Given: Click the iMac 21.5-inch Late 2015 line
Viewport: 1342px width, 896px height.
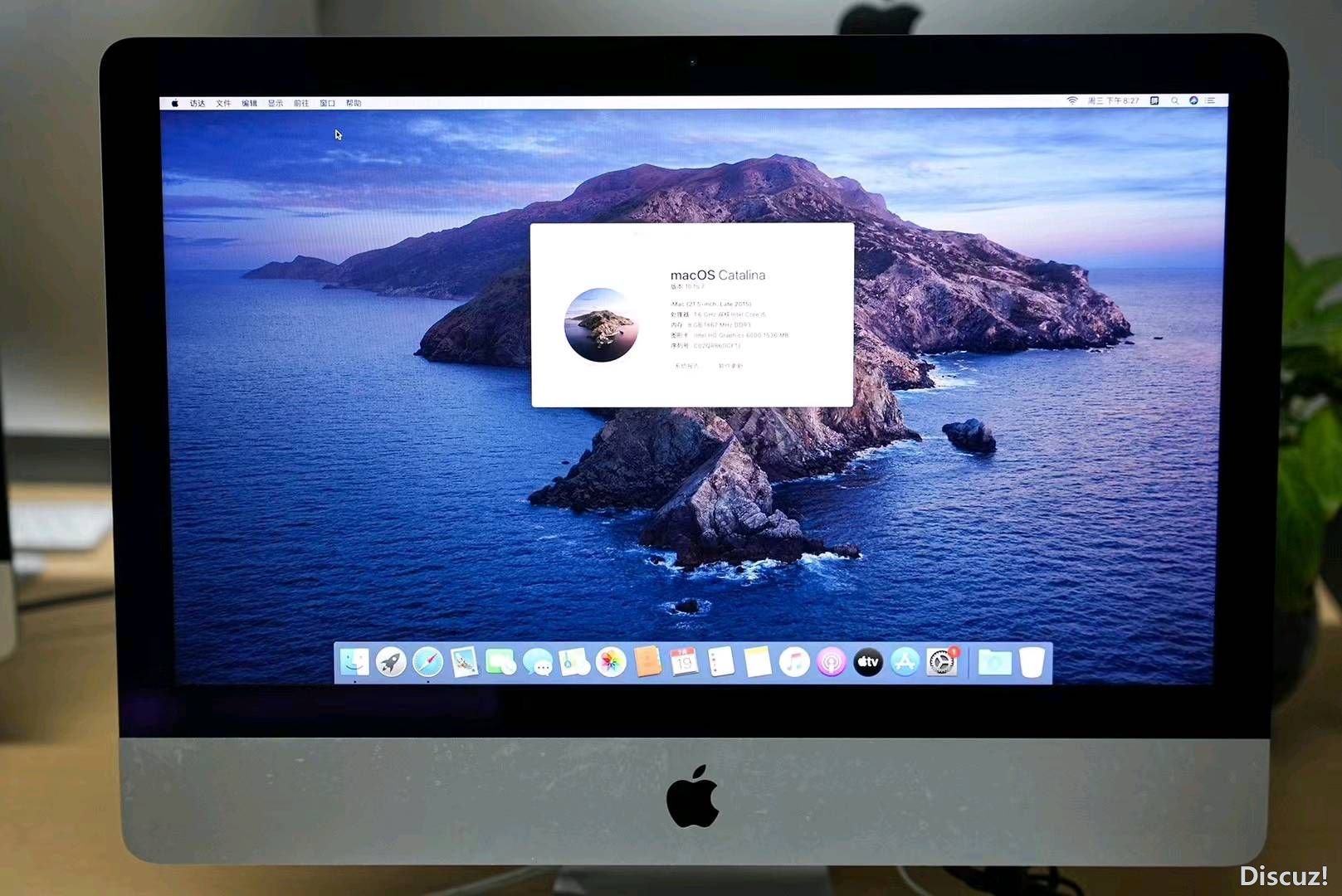Looking at the screenshot, I should 710,304.
